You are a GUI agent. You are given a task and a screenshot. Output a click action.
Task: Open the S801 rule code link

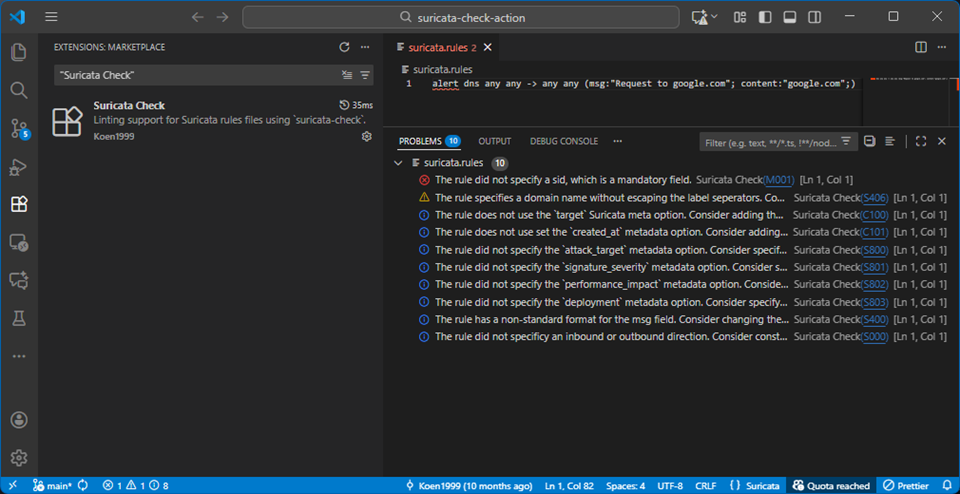coord(874,268)
